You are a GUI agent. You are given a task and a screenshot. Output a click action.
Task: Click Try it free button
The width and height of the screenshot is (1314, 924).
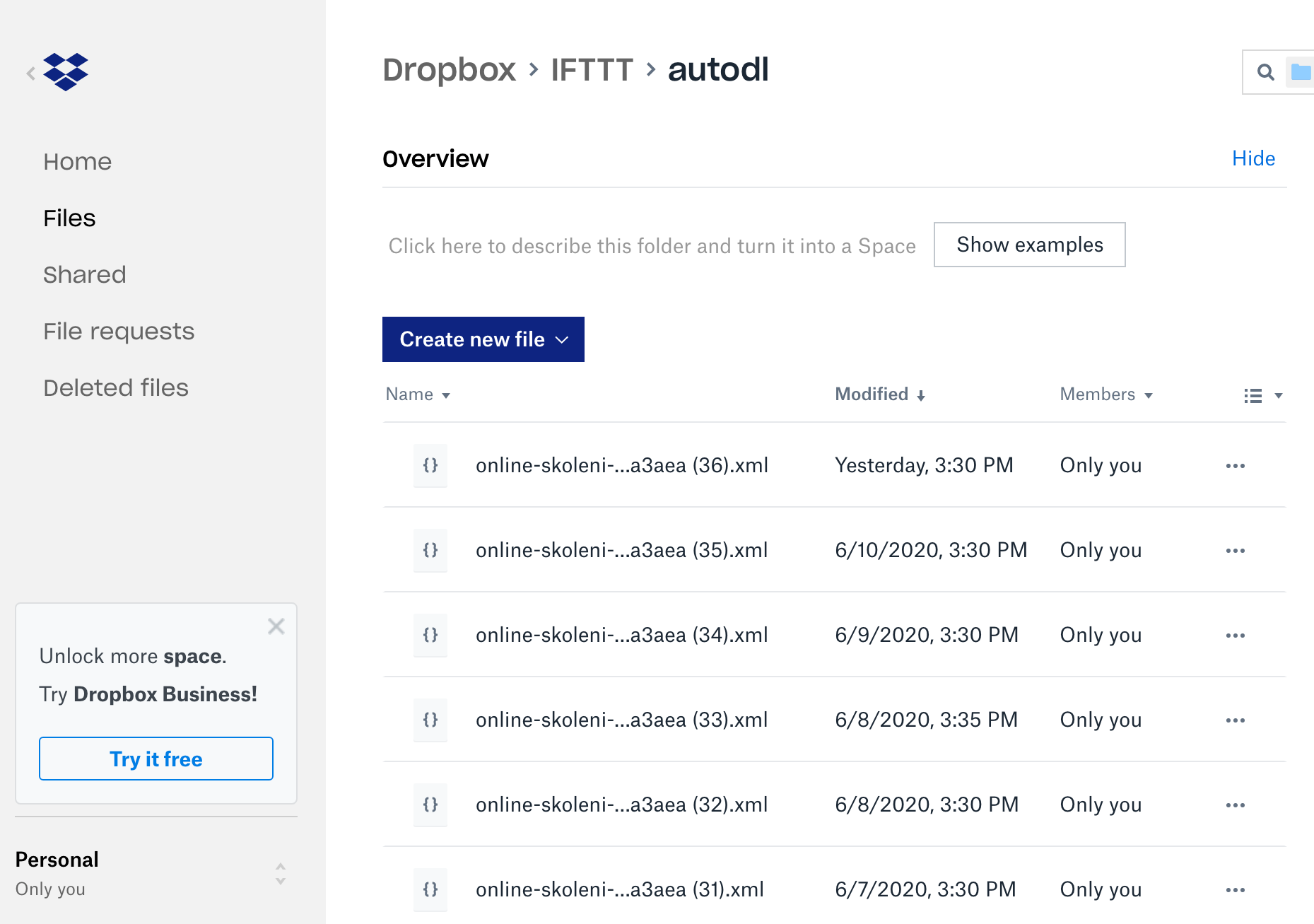pos(156,759)
